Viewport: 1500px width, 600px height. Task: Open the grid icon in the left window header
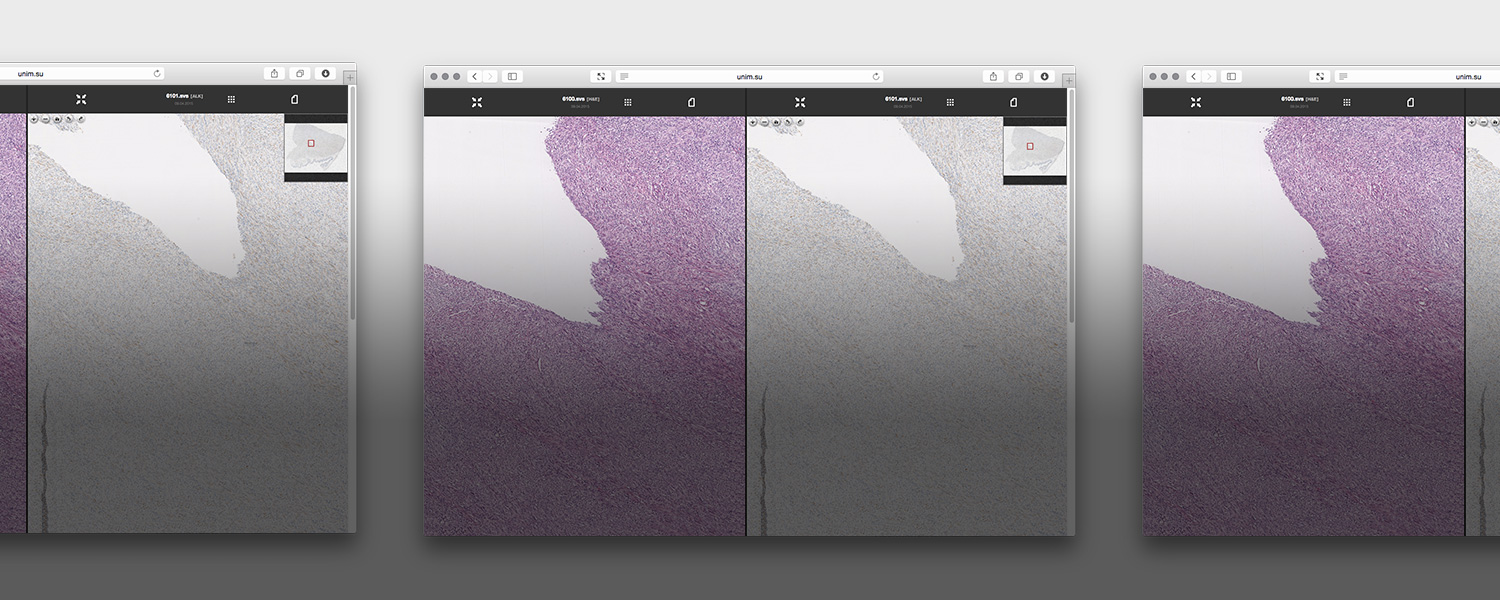click(x=231, y=99)
